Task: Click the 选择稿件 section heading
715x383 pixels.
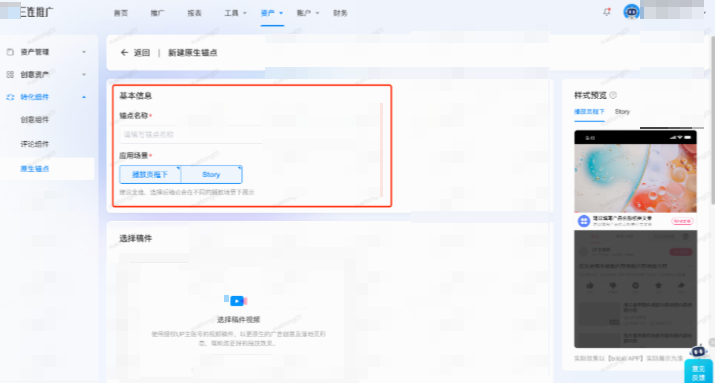Action: [135, 238]
